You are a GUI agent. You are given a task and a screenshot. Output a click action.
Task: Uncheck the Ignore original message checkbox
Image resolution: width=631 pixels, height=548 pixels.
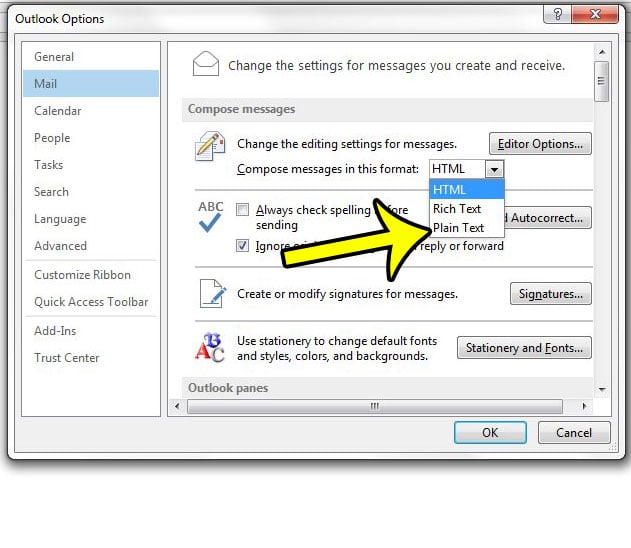click(x=242, y=245)
